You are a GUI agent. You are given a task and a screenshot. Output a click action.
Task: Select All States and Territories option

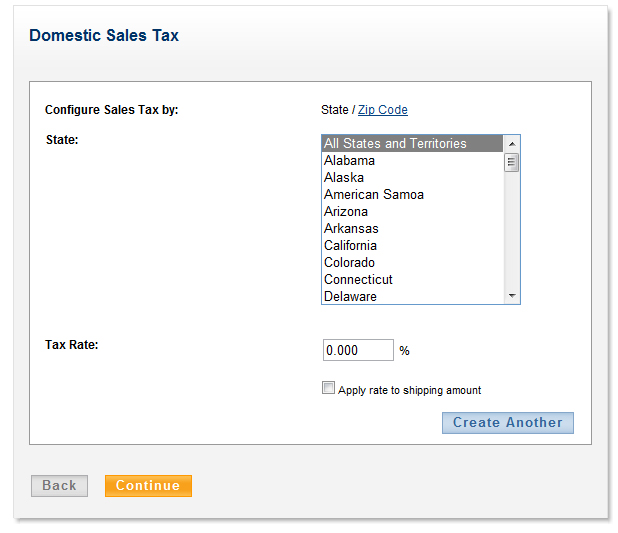(395, 144)
